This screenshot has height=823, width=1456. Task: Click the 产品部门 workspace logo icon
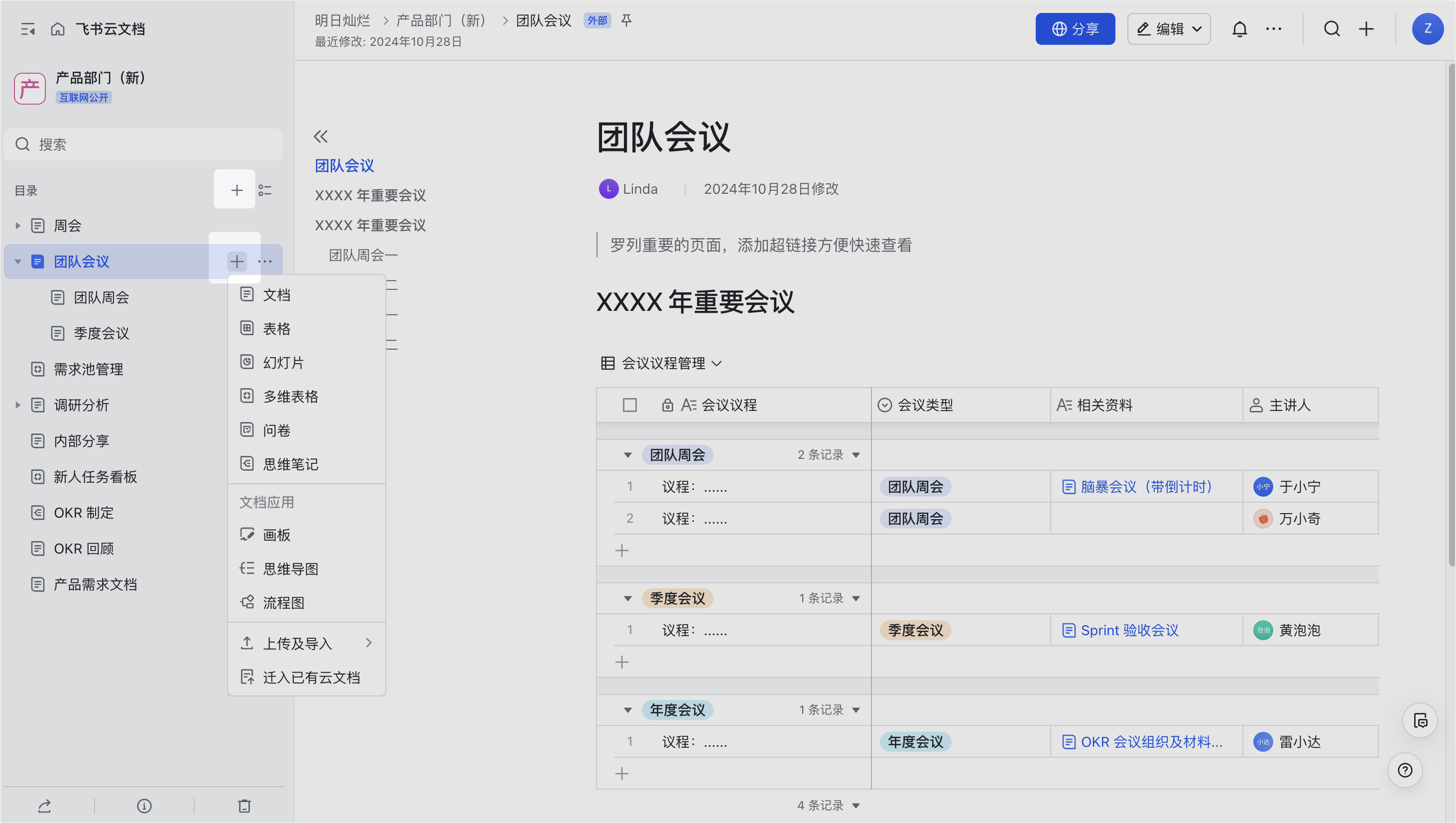[30, 88]
